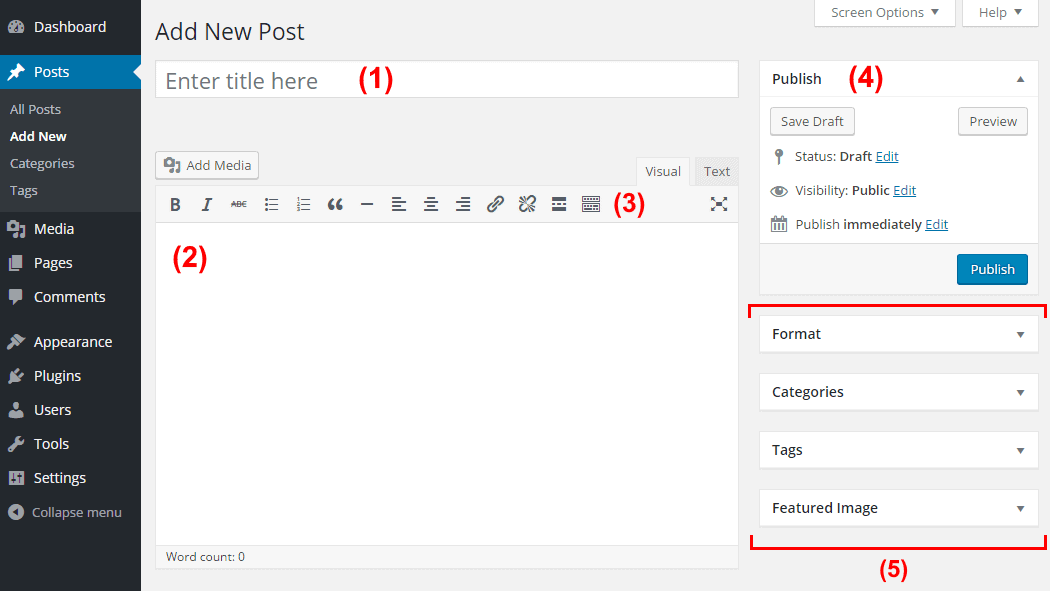Click the Word count: 0 status text
Image resolution: width=1050 pixels, height=591 pixels.
tap(206, 557)
